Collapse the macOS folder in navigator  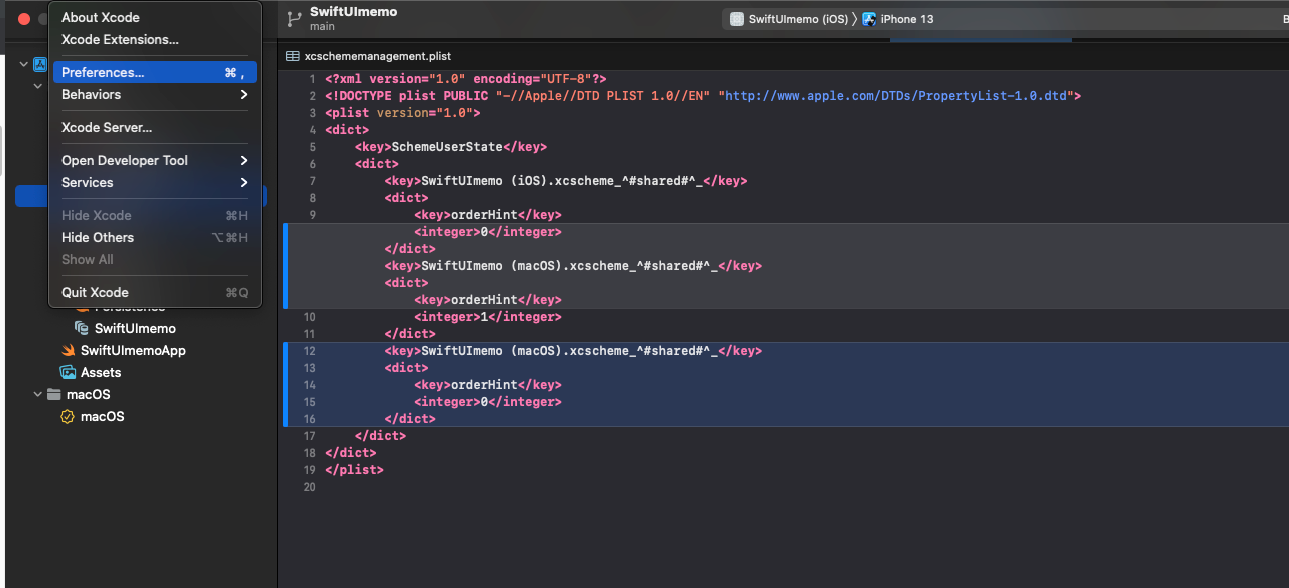(x=38, y=394)
